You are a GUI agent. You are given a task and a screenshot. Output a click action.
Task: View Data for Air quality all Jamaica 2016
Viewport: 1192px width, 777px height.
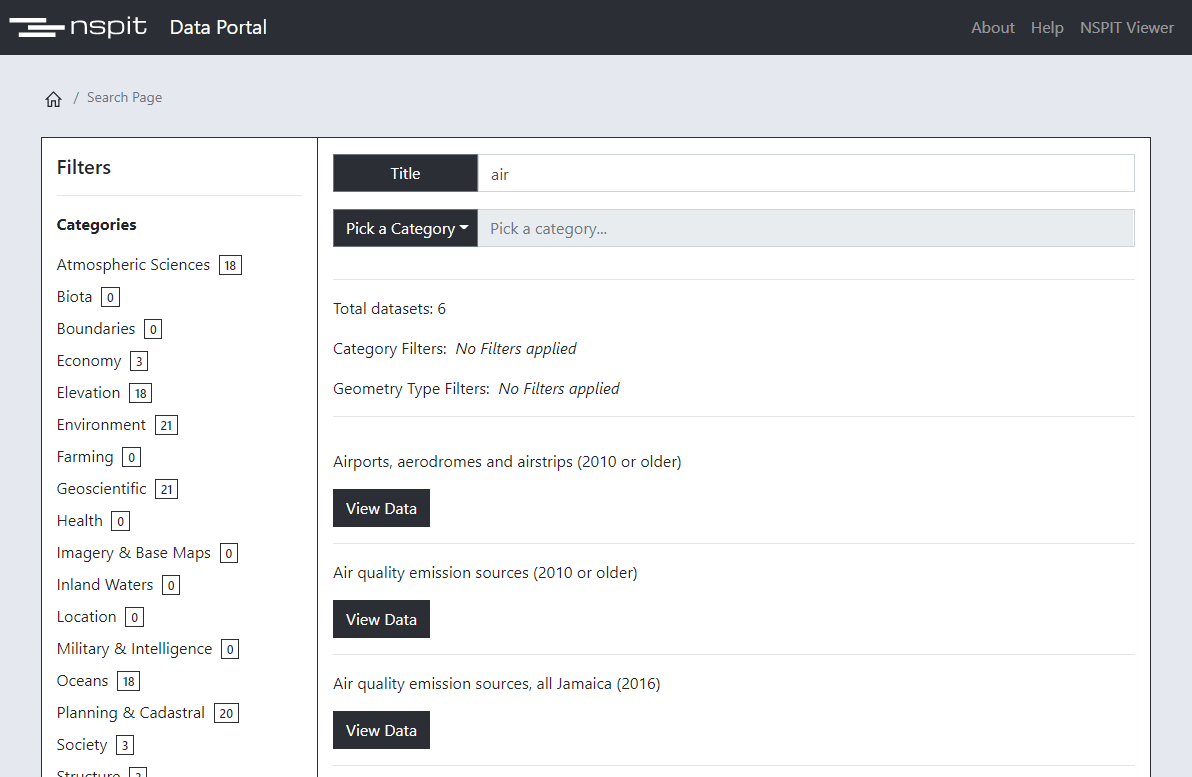coord(381,730)
